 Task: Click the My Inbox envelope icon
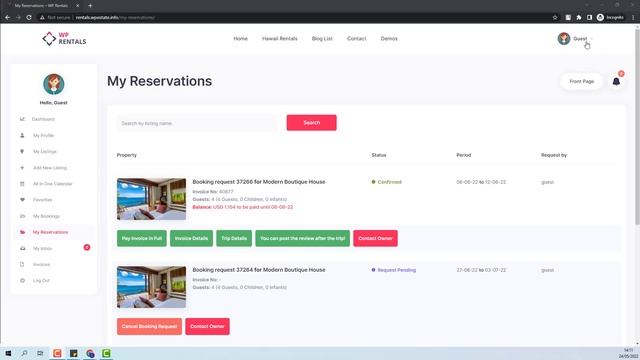pos(22,248)
